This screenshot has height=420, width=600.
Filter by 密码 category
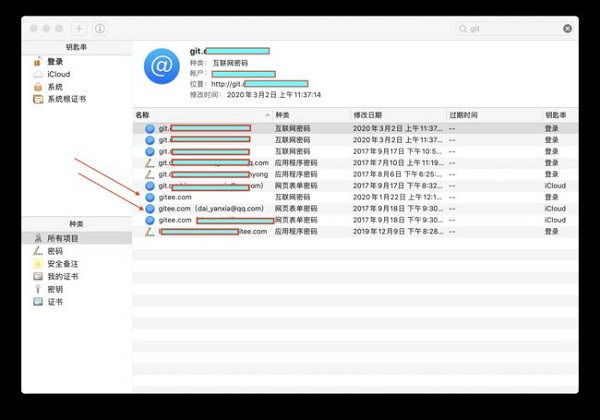[54, 251]
